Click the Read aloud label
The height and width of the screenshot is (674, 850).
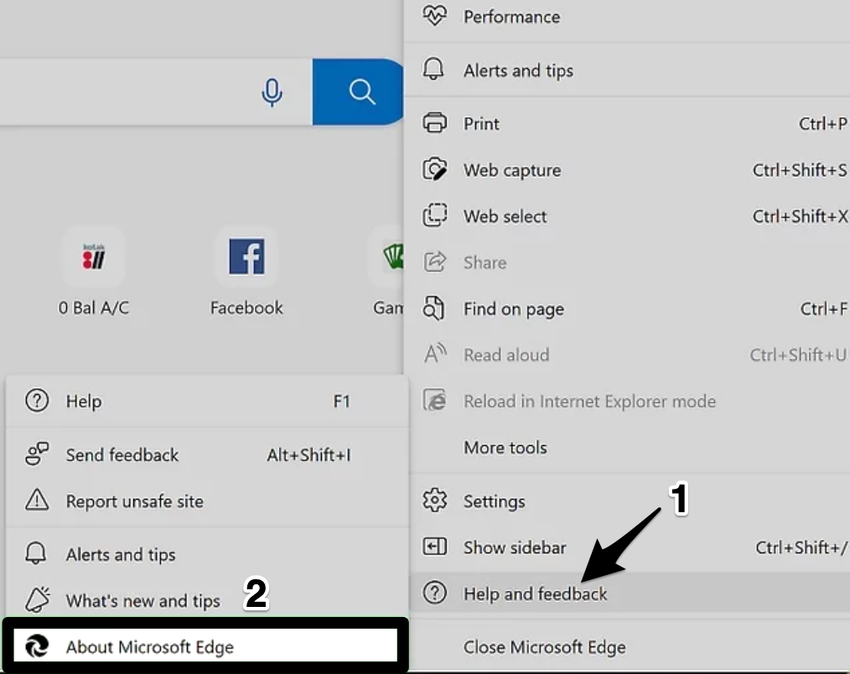pyautogui.click(x=506, y=355)
